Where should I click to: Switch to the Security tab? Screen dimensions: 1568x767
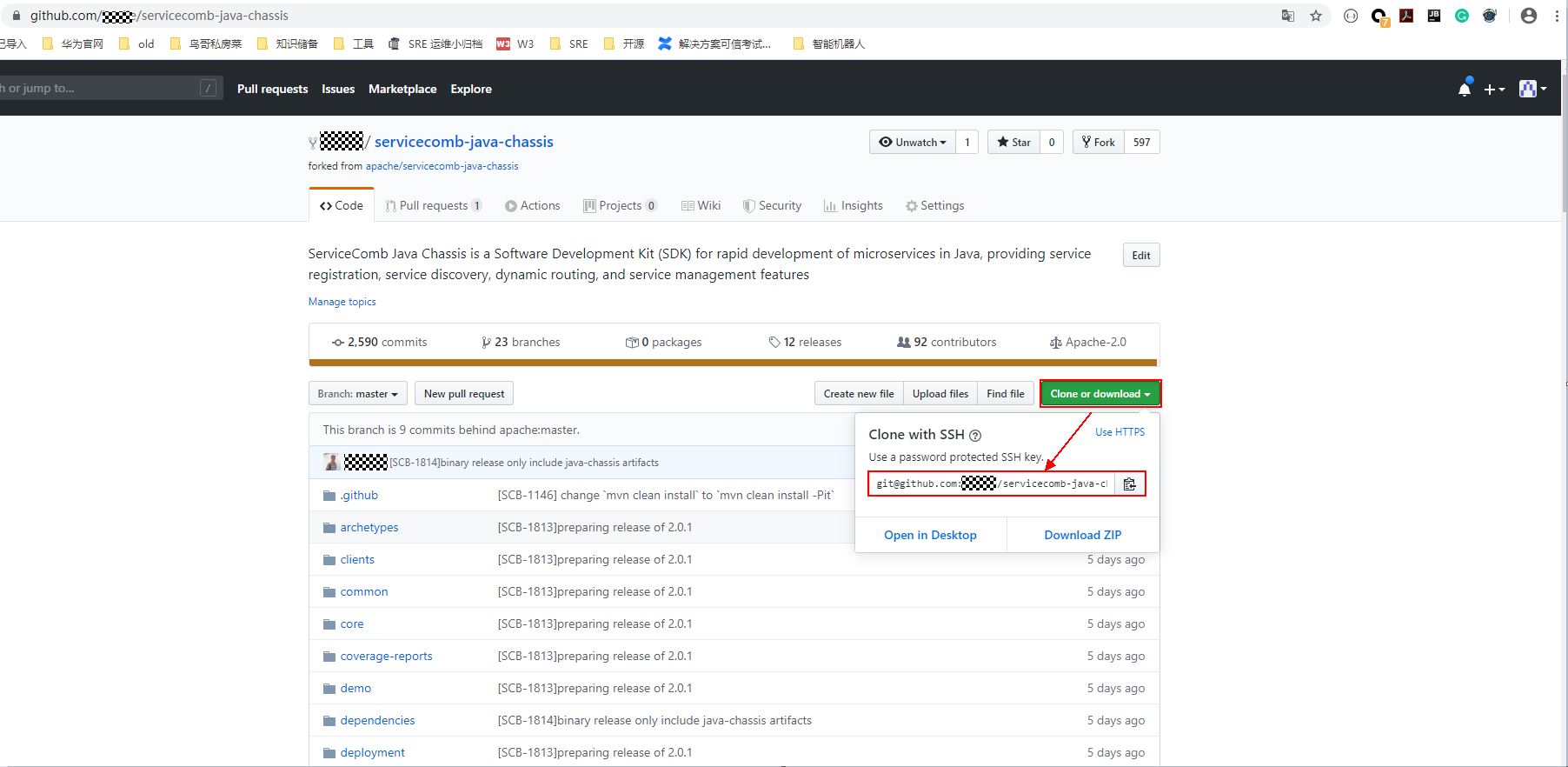(x=772, y=205)
